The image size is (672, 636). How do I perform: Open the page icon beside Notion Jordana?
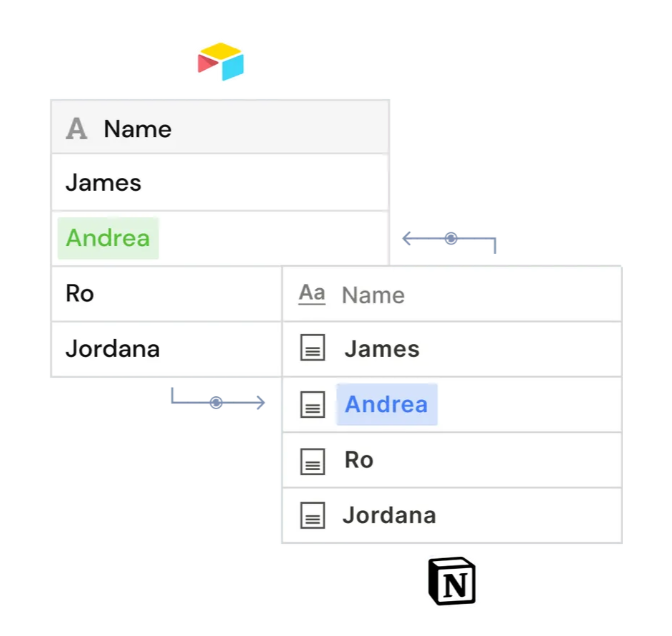[312, 516]
